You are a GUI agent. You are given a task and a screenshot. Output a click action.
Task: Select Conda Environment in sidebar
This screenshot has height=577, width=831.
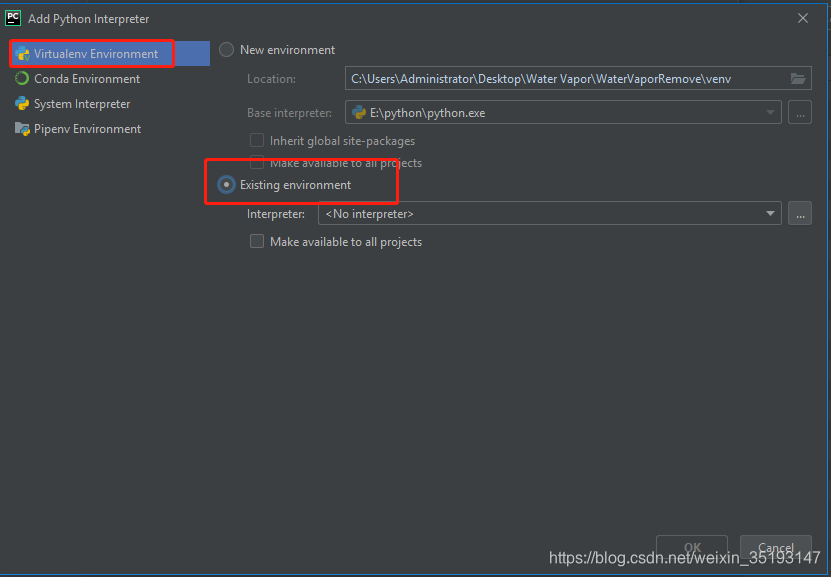pos(110,78)
